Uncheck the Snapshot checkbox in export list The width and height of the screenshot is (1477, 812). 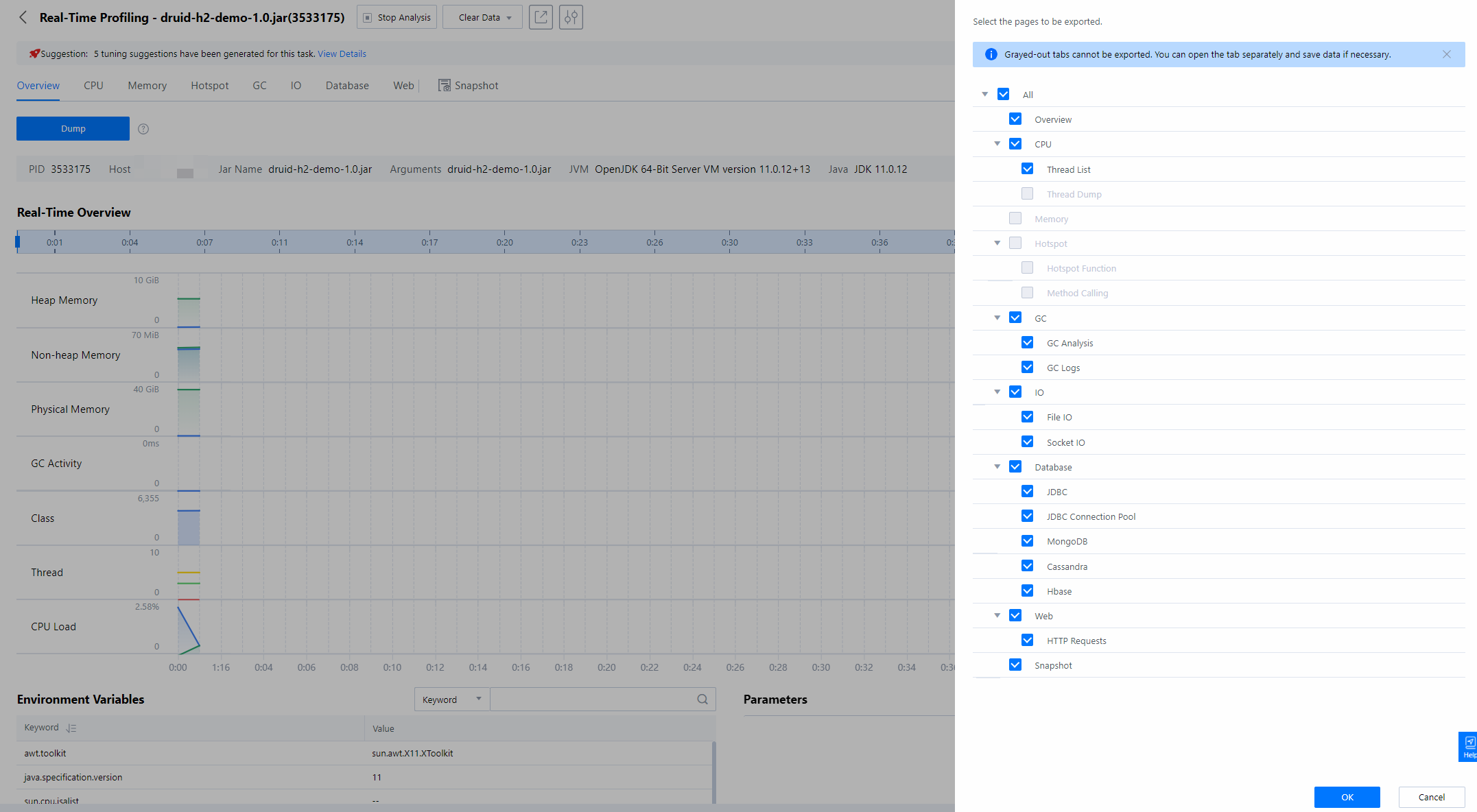pos(1015,665)
